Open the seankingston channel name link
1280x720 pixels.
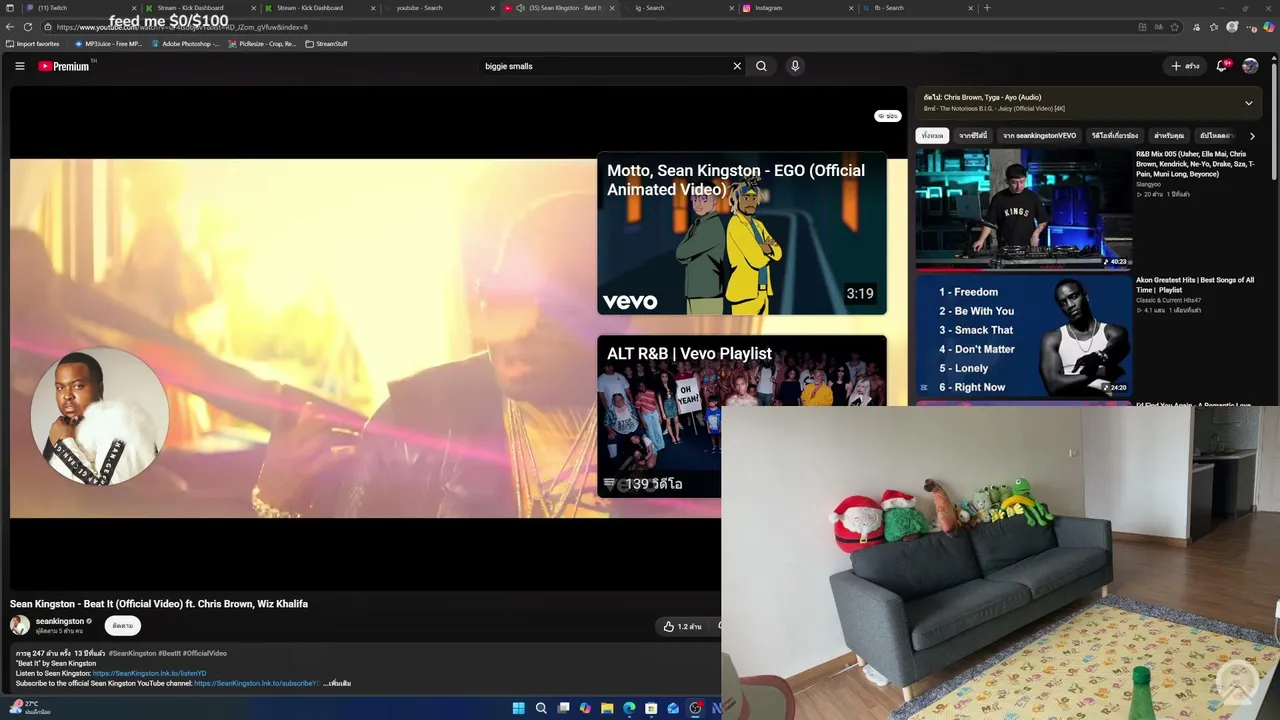60,621
